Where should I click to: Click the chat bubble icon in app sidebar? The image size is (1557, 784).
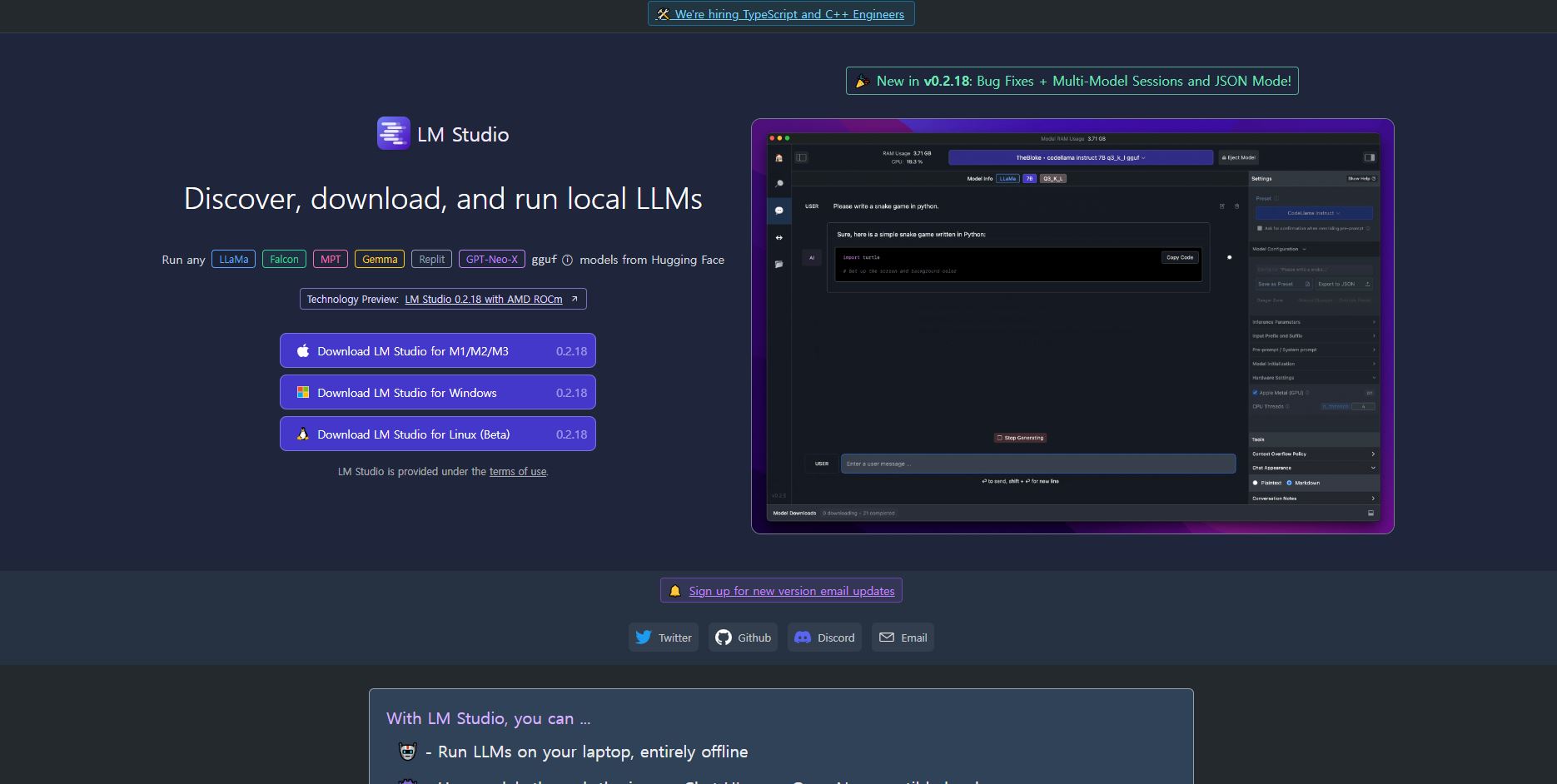(778, 211)
